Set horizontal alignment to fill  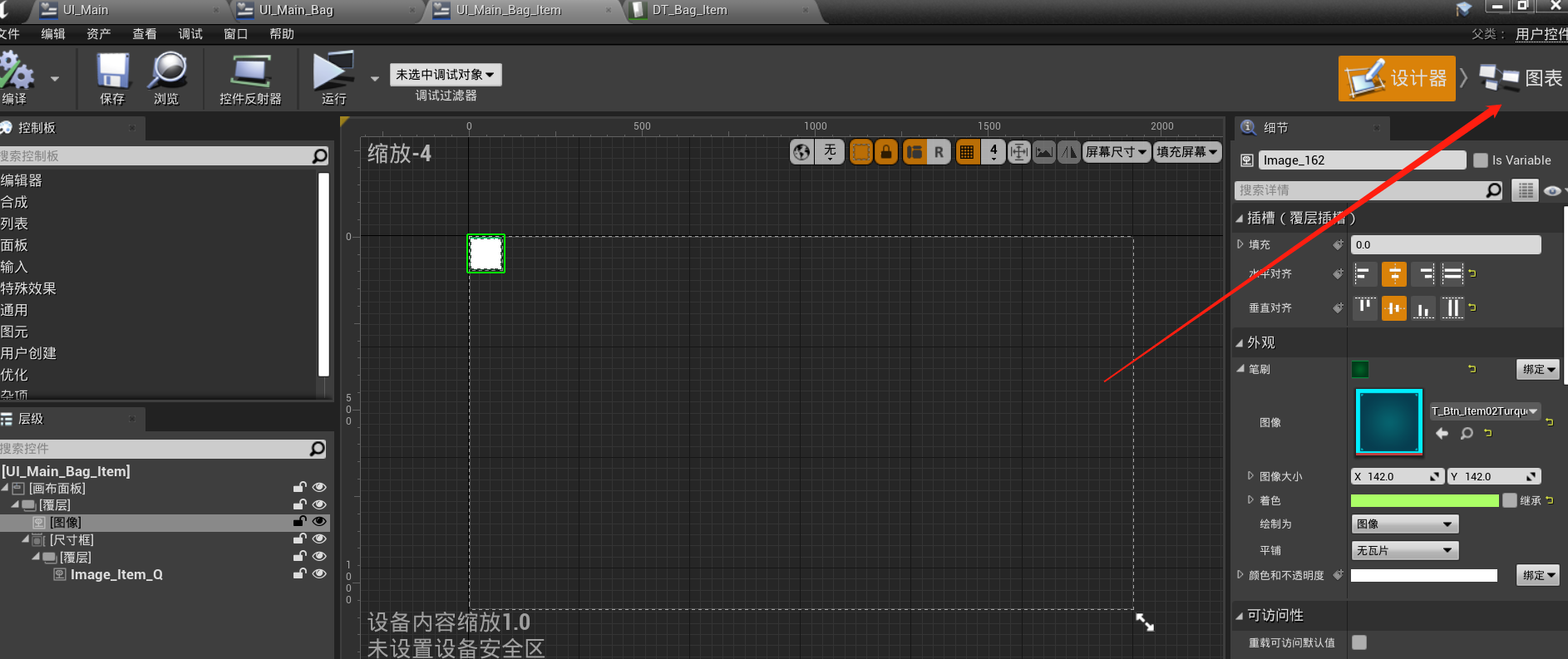click(x=1452, y=274)
